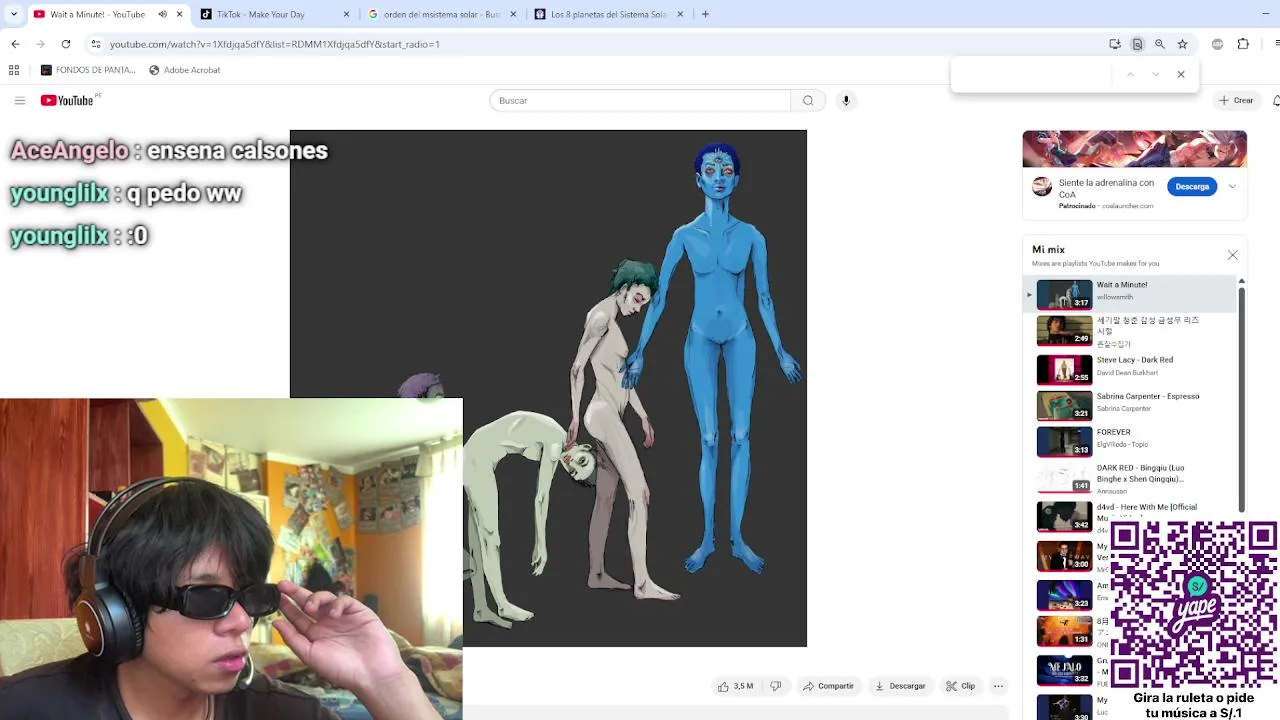This screenshot has height=720, width=1280.
Task: Click the Compartir button
Action: [x=828, y=686]
